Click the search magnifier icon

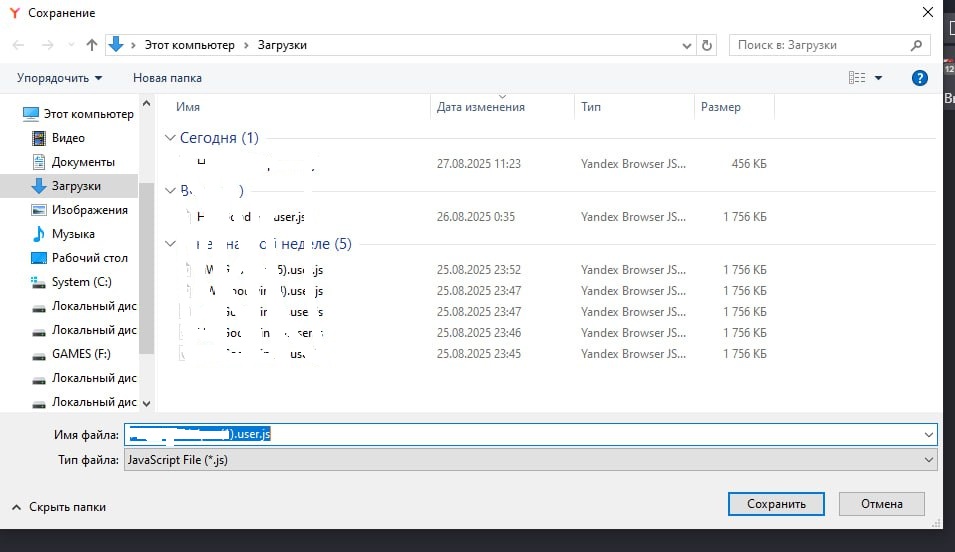click(917, 45)
